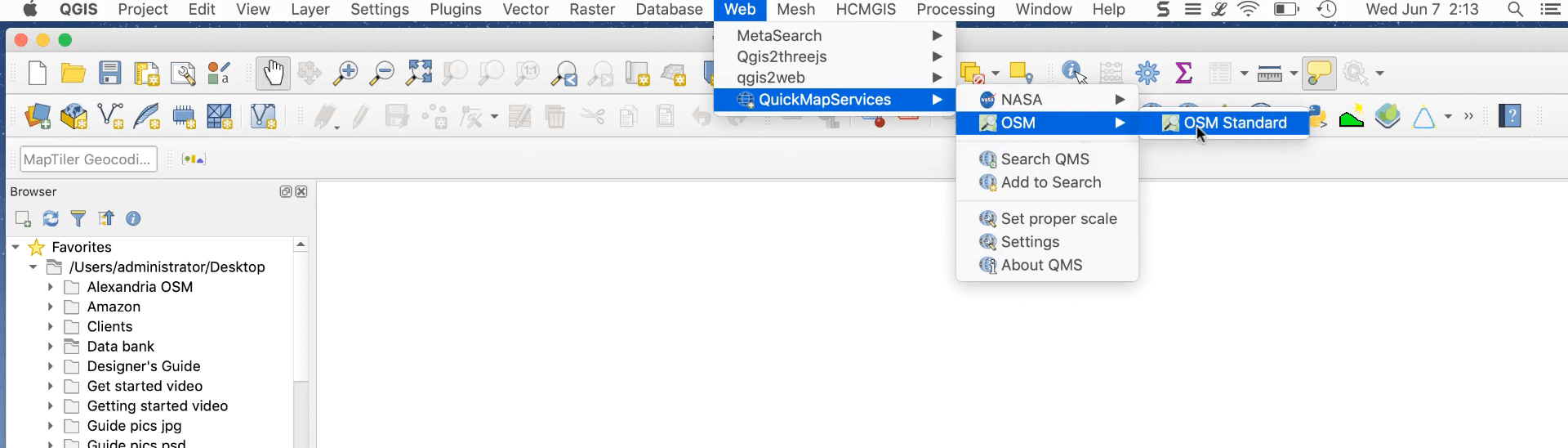Viewport: 1568px width, 448px height.
Task: Open the MetaSearch submenu
Action: click(835, 36)
